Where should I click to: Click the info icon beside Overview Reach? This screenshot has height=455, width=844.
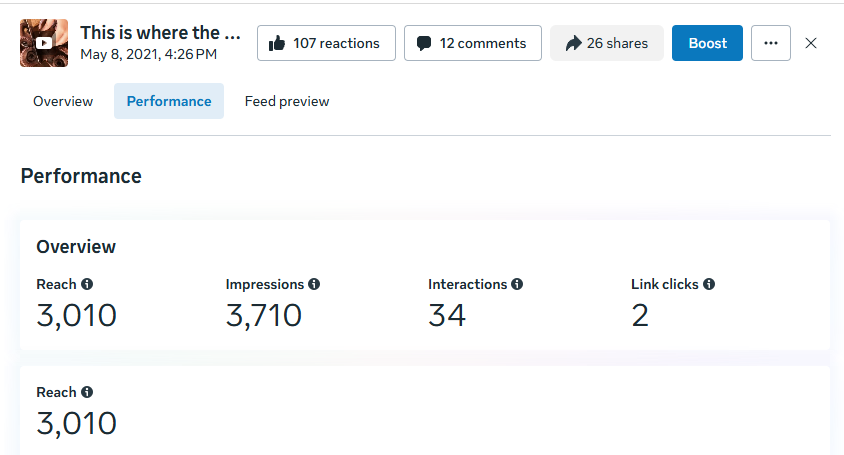(x=87, y=284)
